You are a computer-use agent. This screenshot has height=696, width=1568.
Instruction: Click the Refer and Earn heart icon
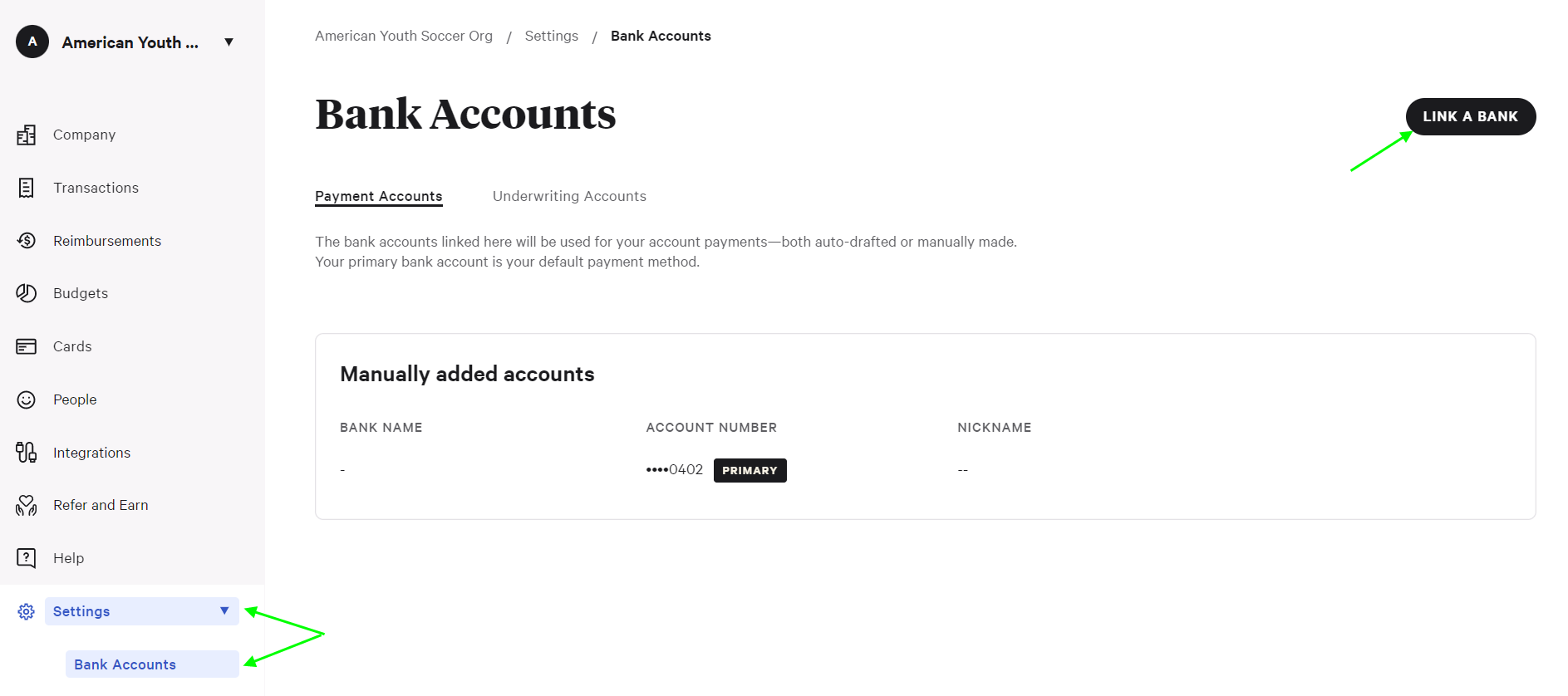pos(27,505)
